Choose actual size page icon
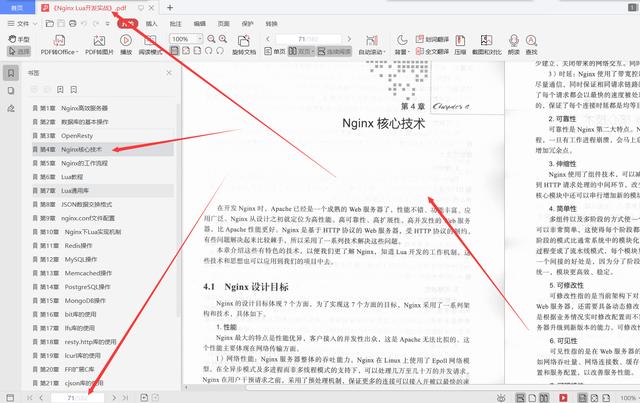Viewport: 640px width, 403px height. click(174, 51)
